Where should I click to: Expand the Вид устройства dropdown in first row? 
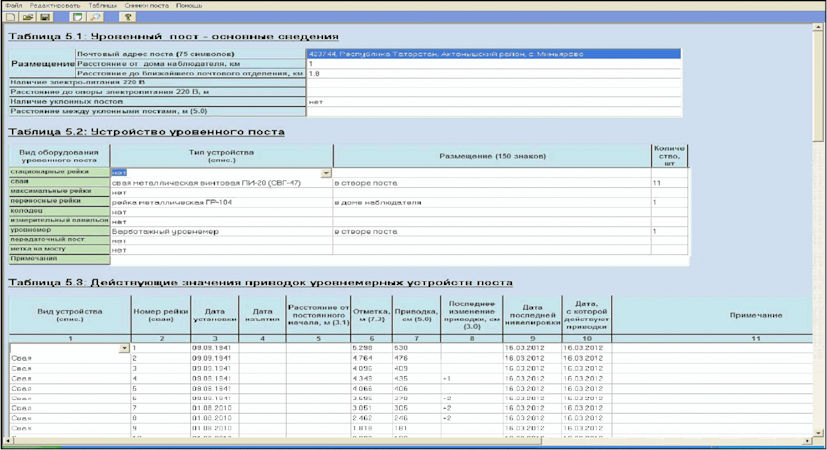point(124,348)
